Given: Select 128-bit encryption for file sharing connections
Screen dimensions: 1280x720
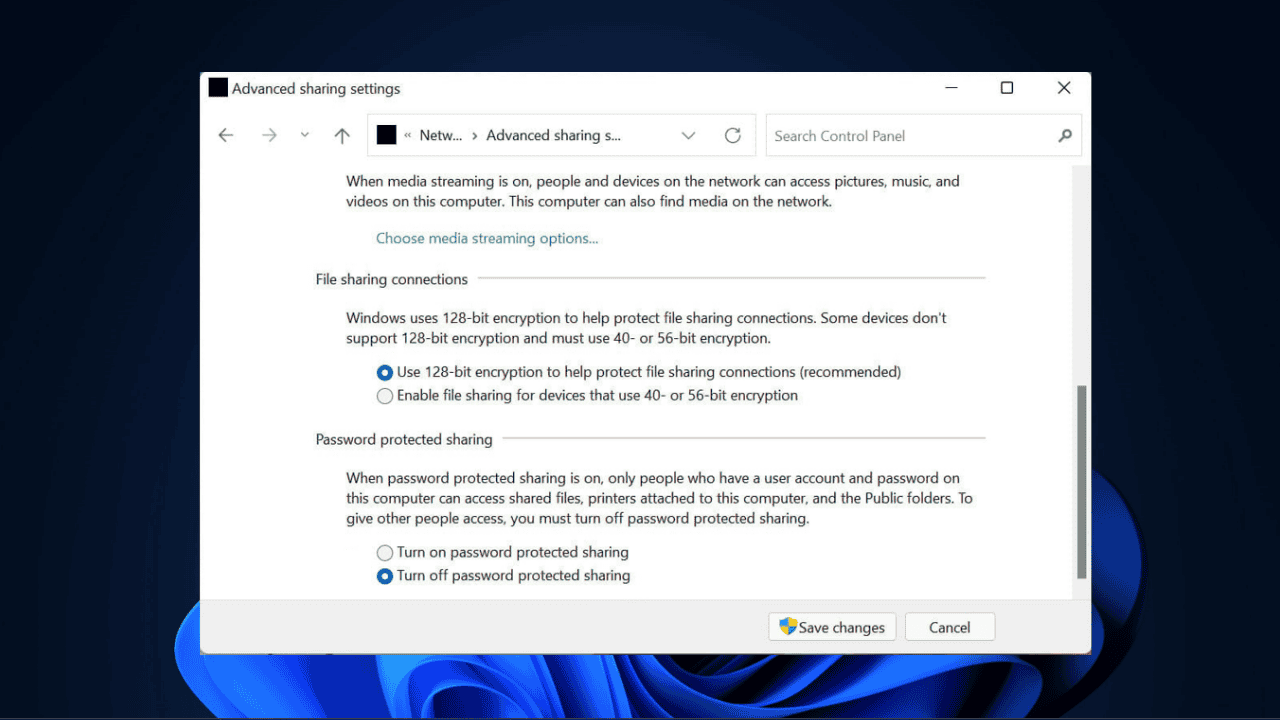Looking at the screenshot, I should tap(385, 372).
